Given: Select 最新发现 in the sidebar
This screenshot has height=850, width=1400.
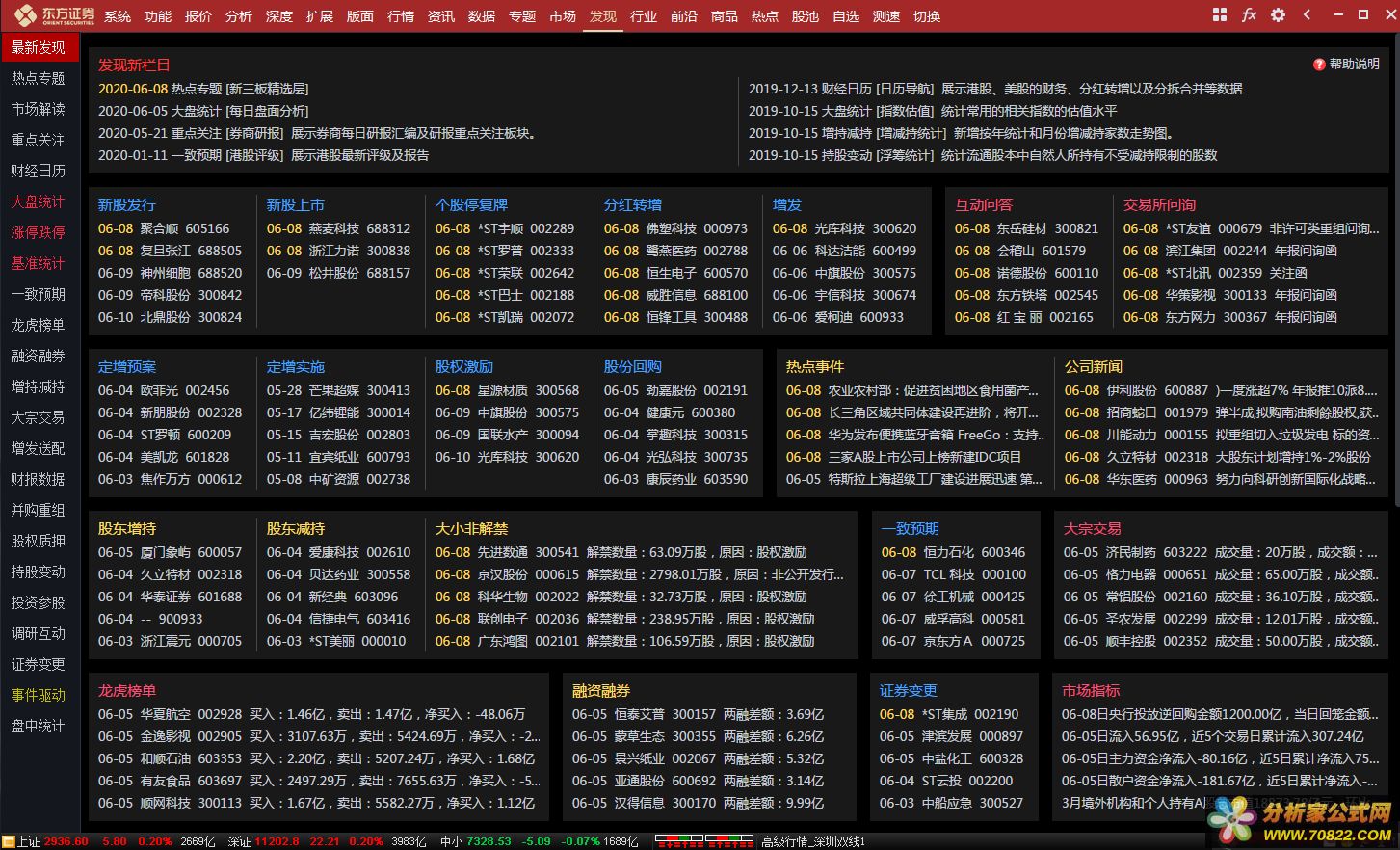Looking at the screenshot, I should pos(39,47).
